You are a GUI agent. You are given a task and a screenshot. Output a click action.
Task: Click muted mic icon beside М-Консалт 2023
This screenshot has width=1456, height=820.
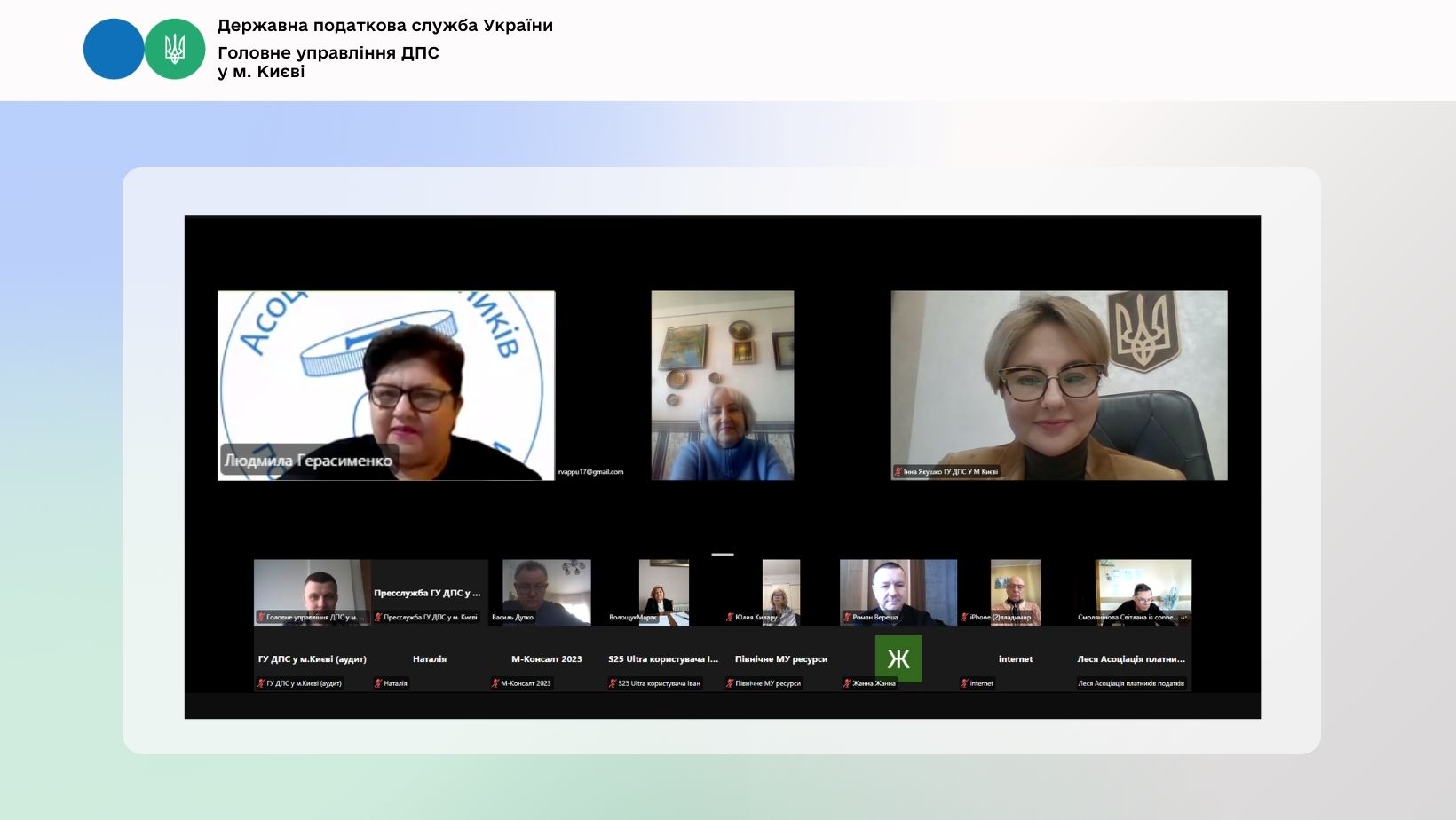[495, 683]
